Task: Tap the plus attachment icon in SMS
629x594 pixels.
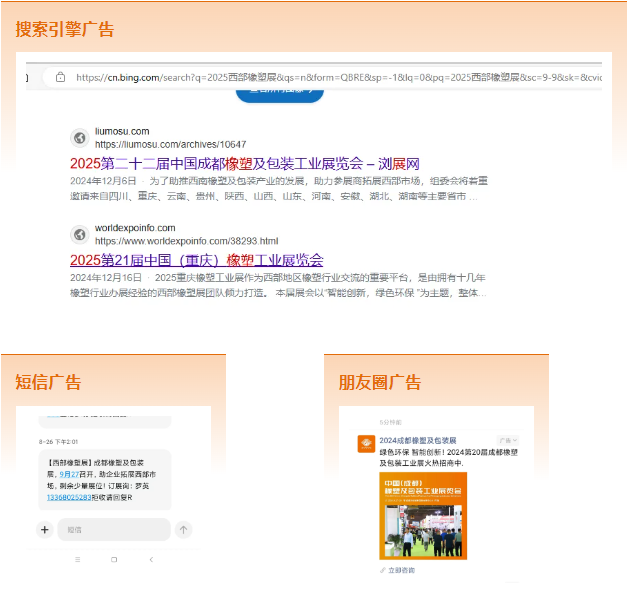Action: point(44,529)
